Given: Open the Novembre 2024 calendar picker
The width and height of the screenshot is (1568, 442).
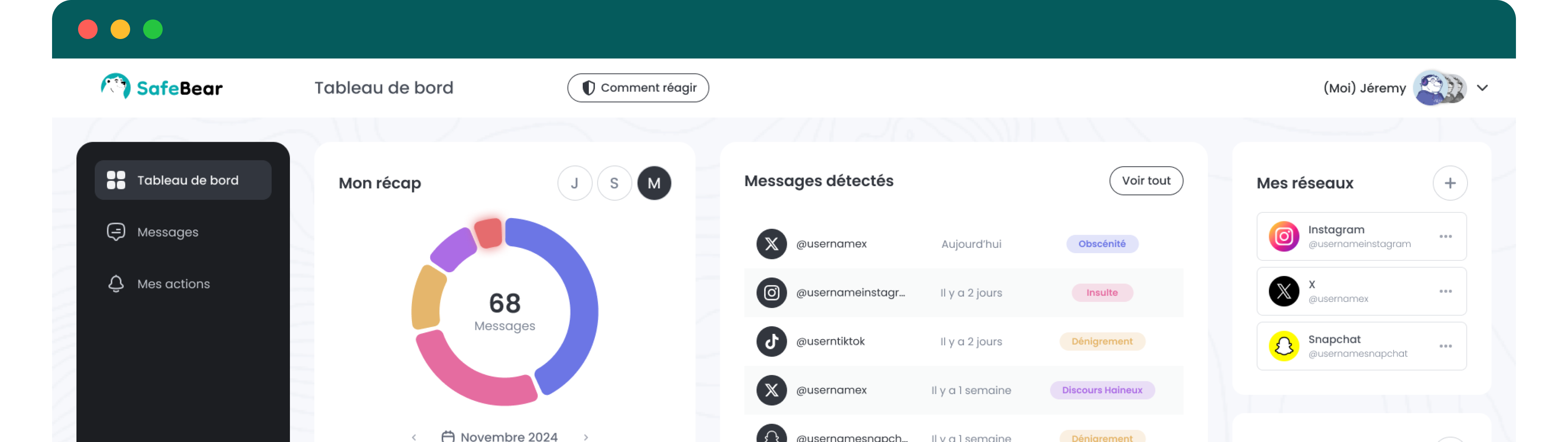Looking at the screenshot, I should [x=499, y=436].
